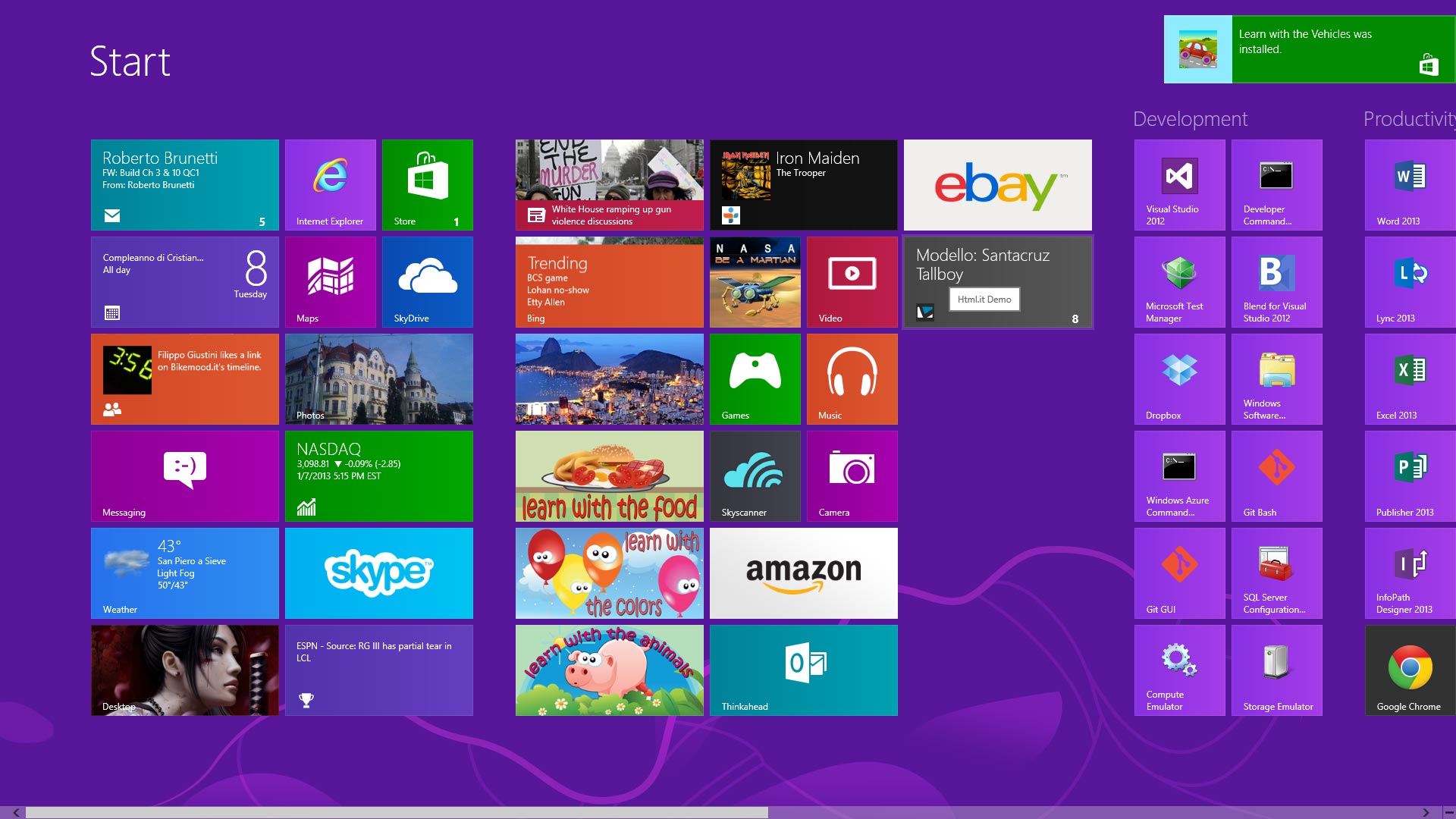The height and width of the screenshot is (819, 1456).
Task: Open Windows Azure Command Prompt tile
Action: coord(1180,476)
